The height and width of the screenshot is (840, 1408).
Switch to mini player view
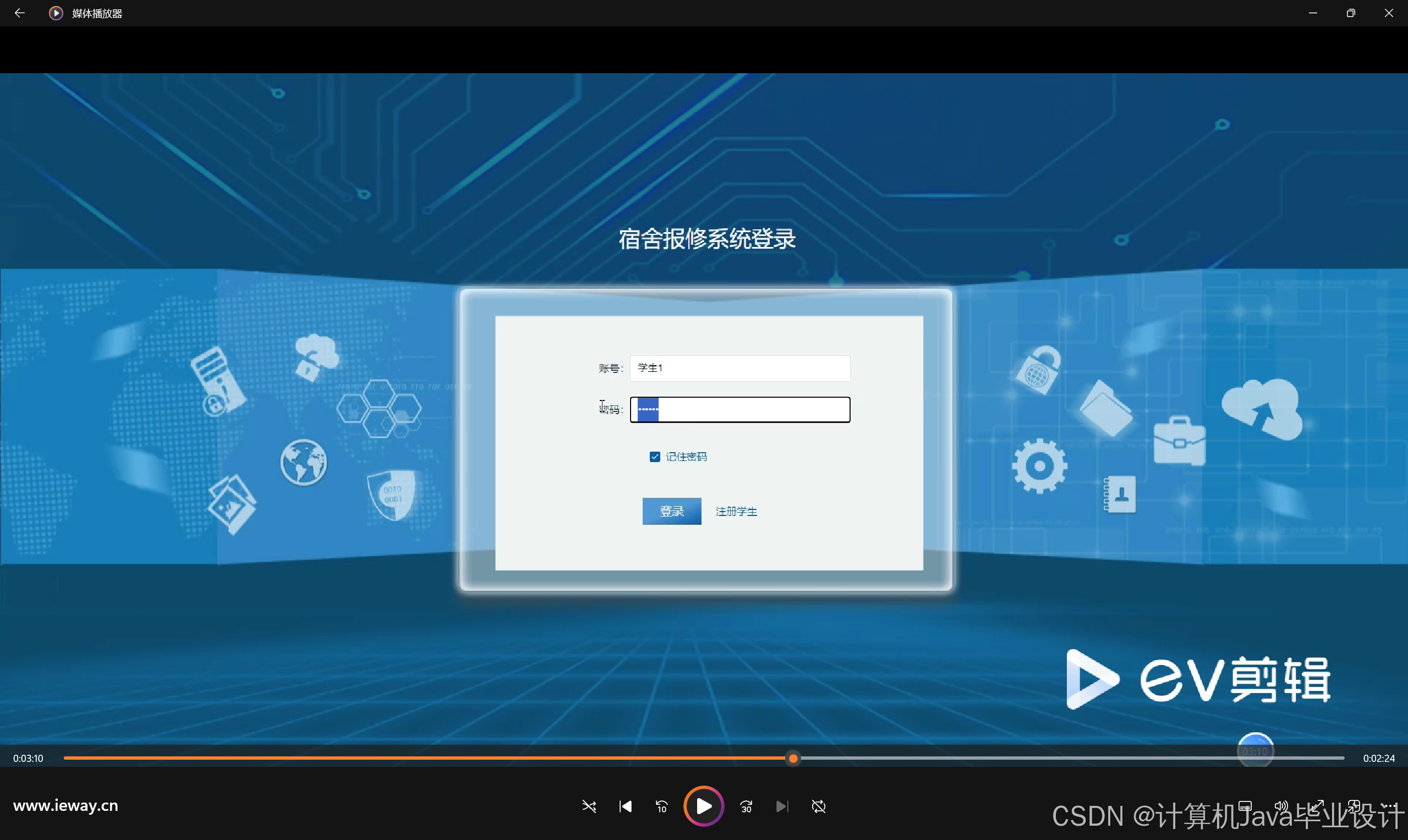tap(1354, 805)
